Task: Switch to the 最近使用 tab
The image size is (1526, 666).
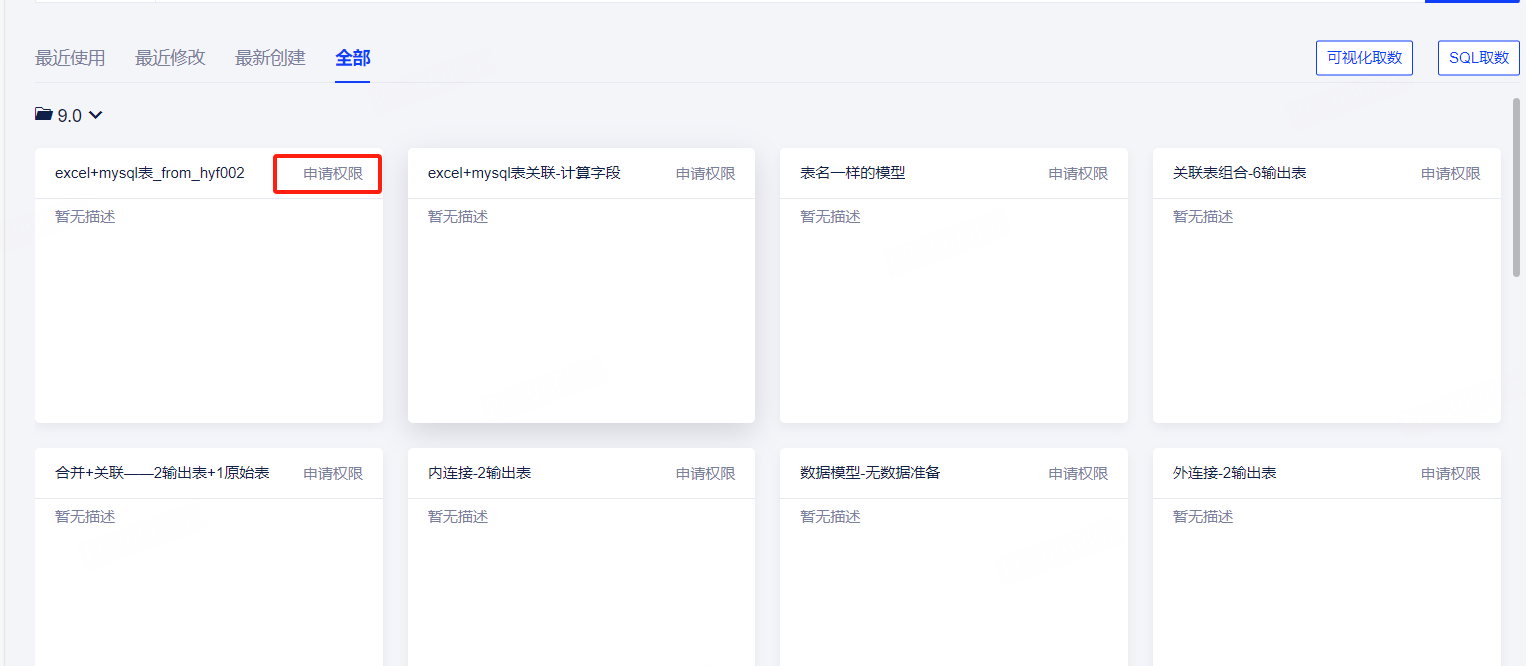Action: 70,58
